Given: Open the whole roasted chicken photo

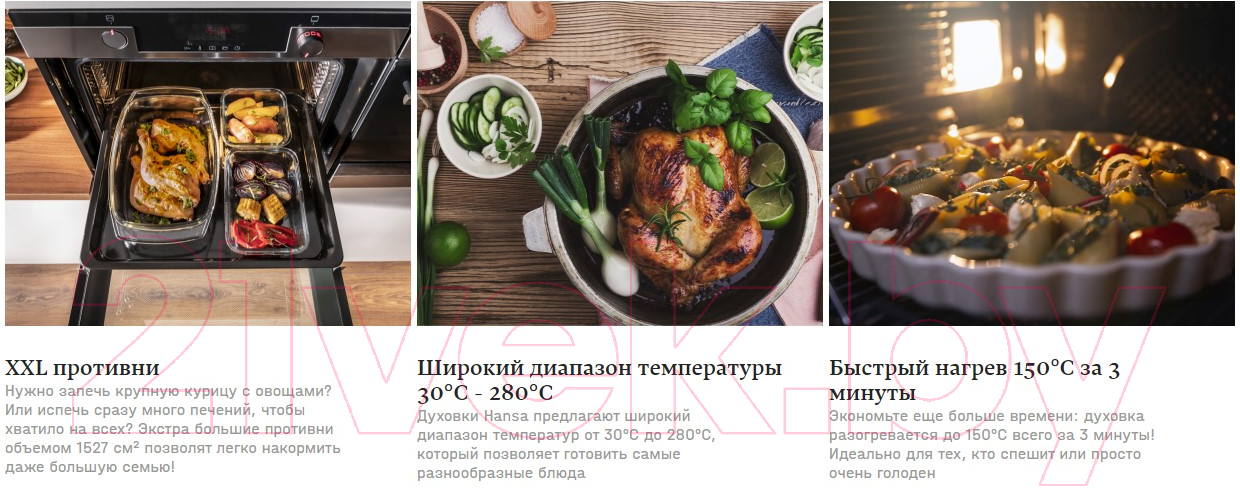Looking at the screenshot, I should click(x=620, y=163).
